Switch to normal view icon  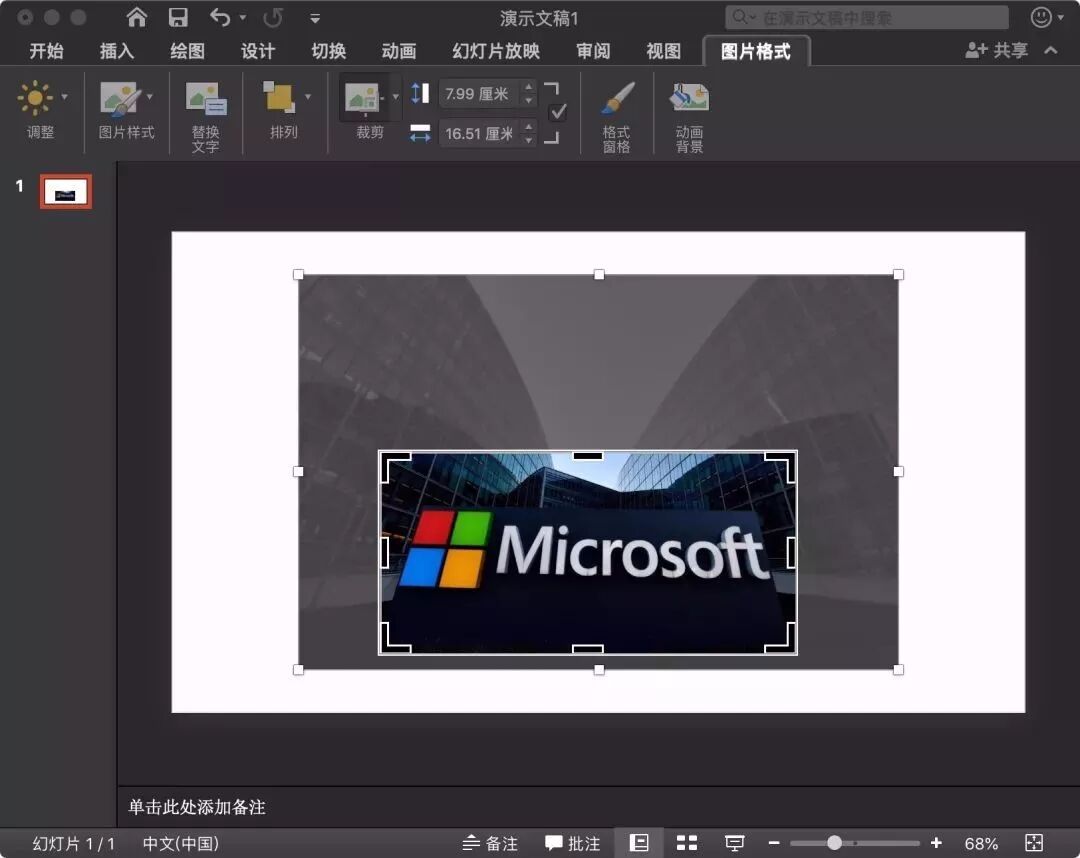click(638, 843)
